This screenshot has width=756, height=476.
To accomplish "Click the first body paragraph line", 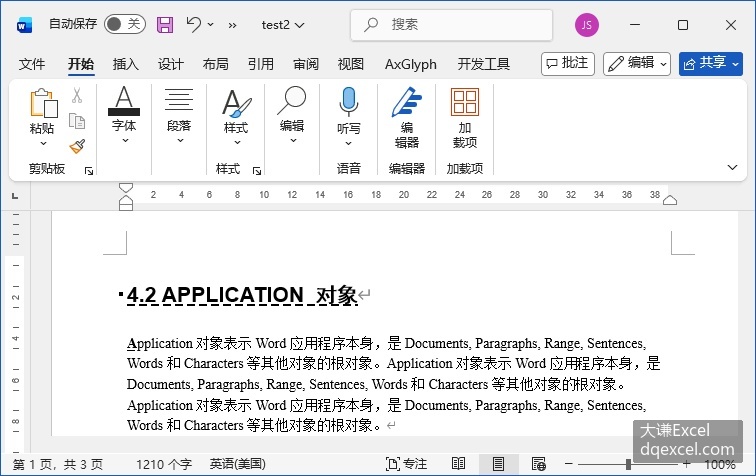I will pos(386,343).
